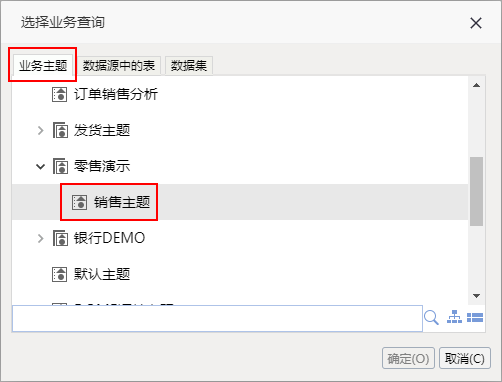Focus the search text field

[x=217, y=318]
